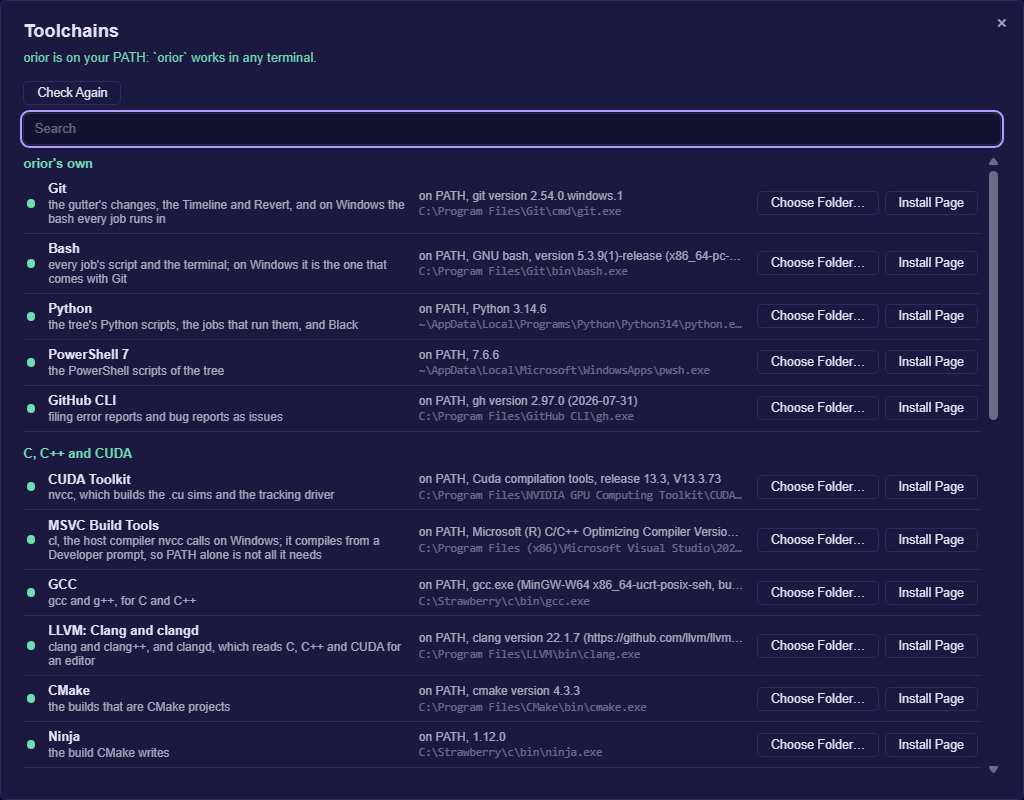Click Choose Folder for Python

coord(817,316)
